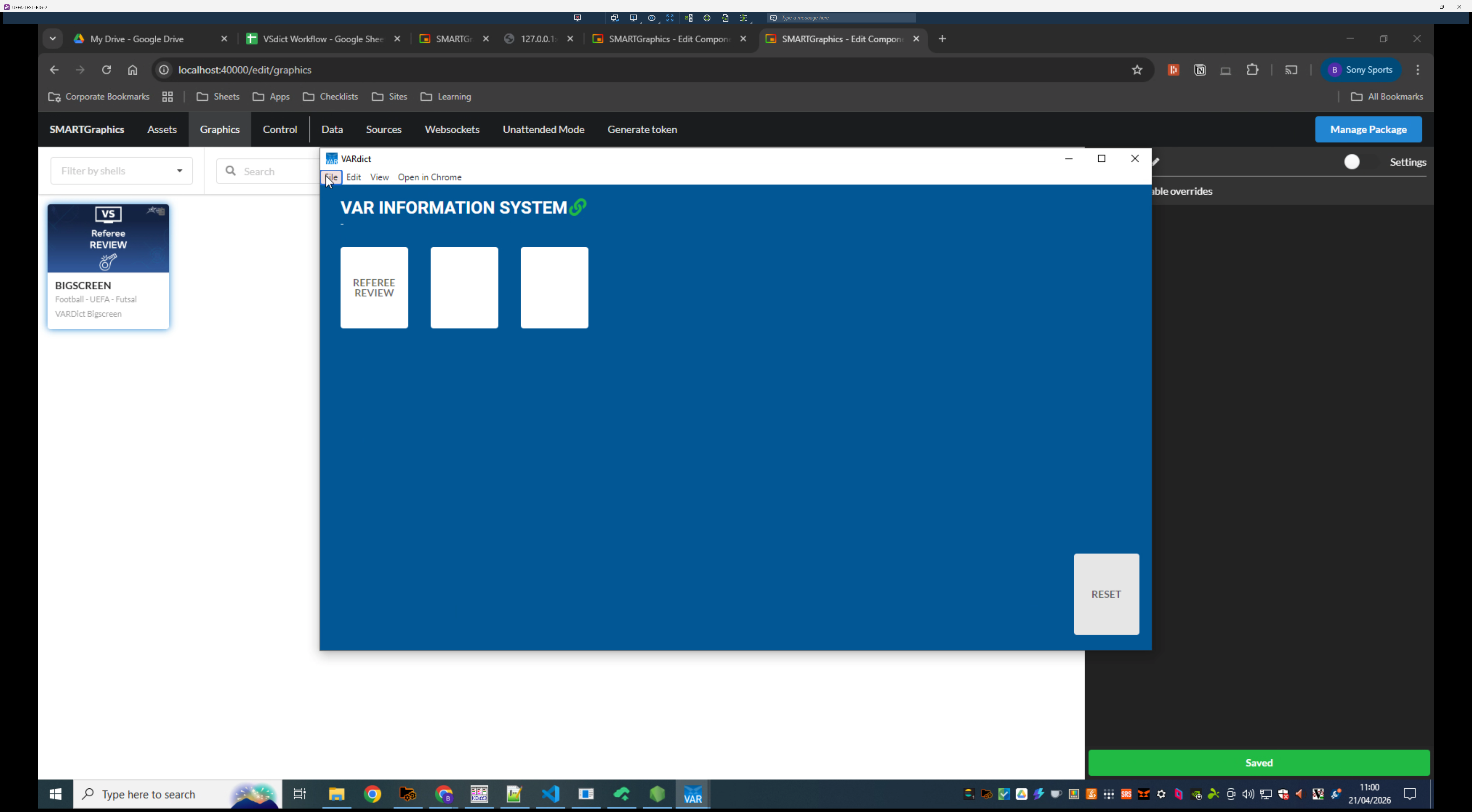This screenshot has width=1472, height=812.
Task: Reload the page with the refresh icon
Action: click(x=106, y=70)
